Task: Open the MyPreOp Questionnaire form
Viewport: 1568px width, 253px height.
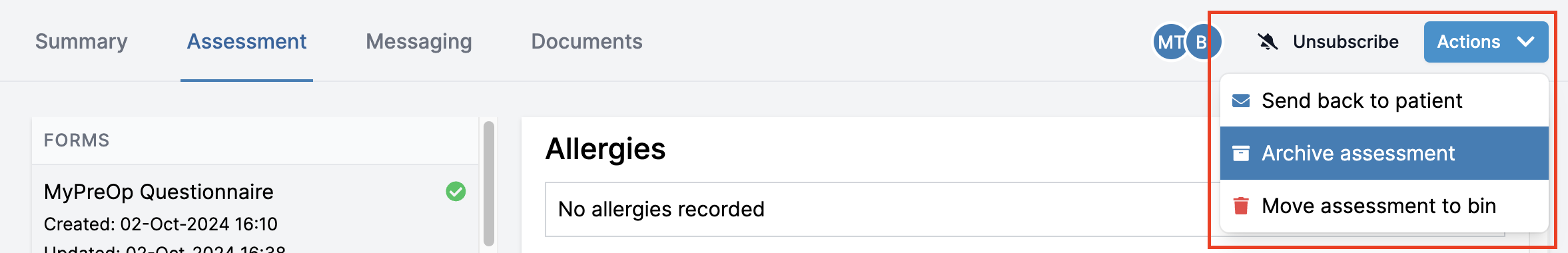Action: point(255,209)
